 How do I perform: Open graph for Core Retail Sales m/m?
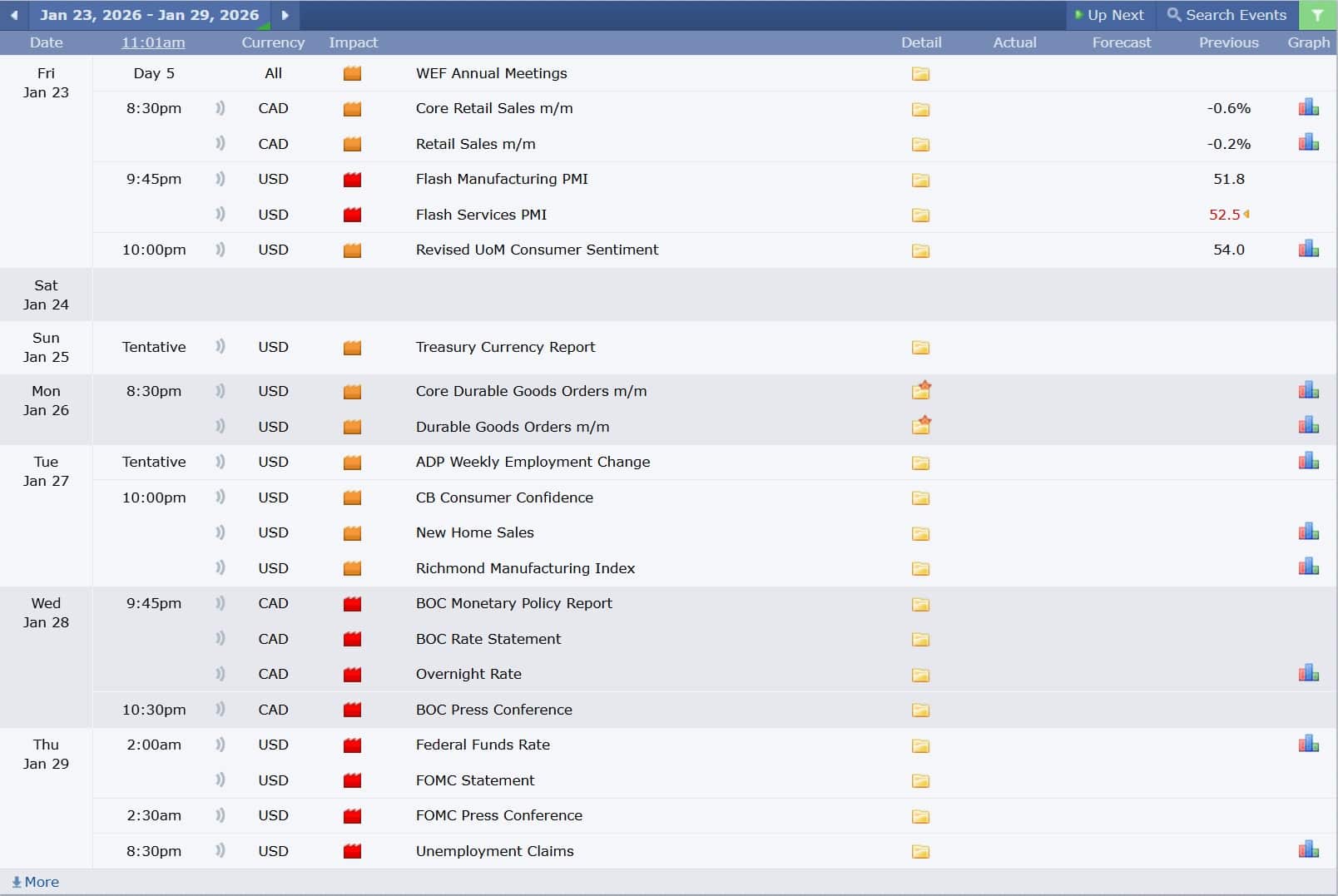1308,108
